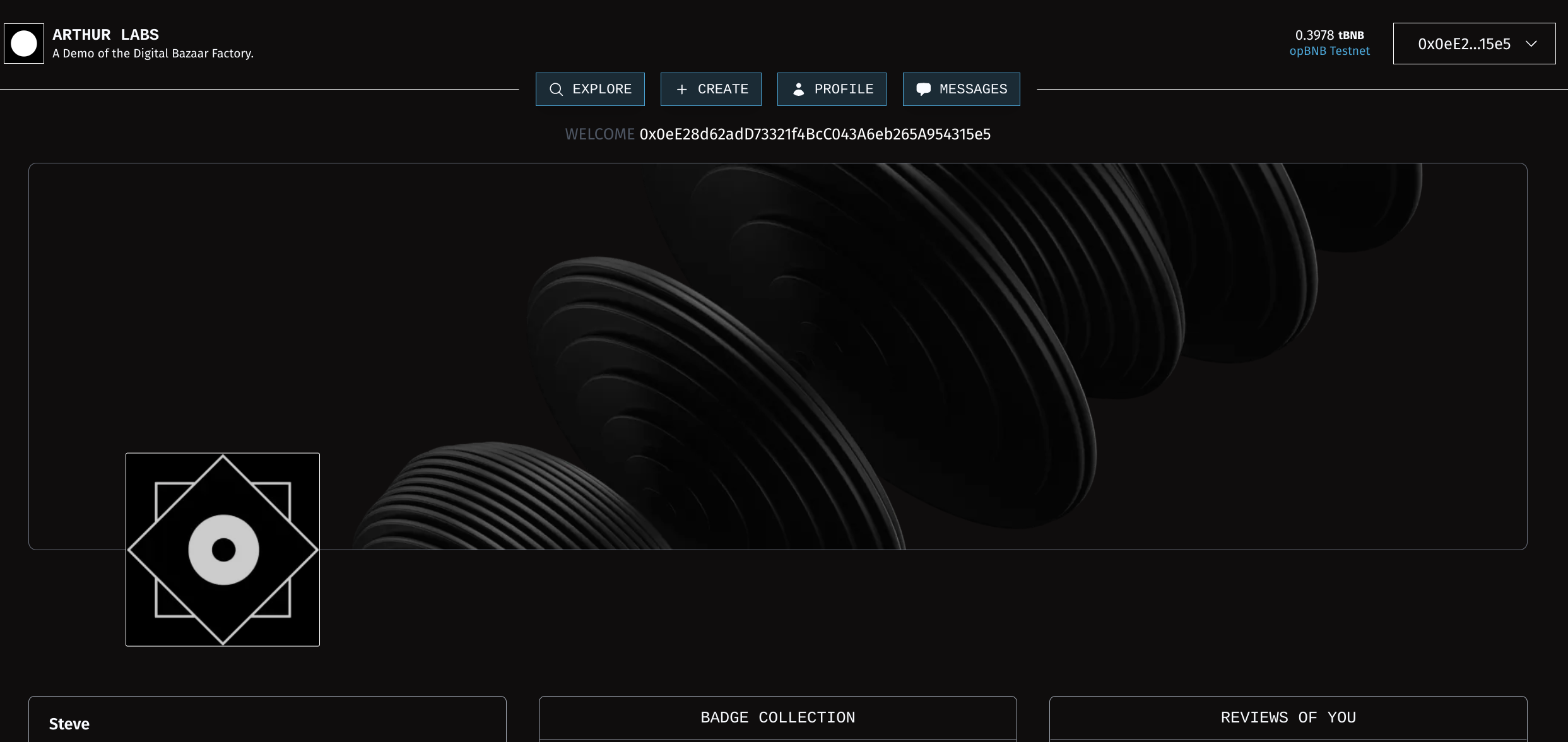Viewport: 1568px width, 742px height.
Task: Open the Badge Collection panel header
Action: [777, 717]
